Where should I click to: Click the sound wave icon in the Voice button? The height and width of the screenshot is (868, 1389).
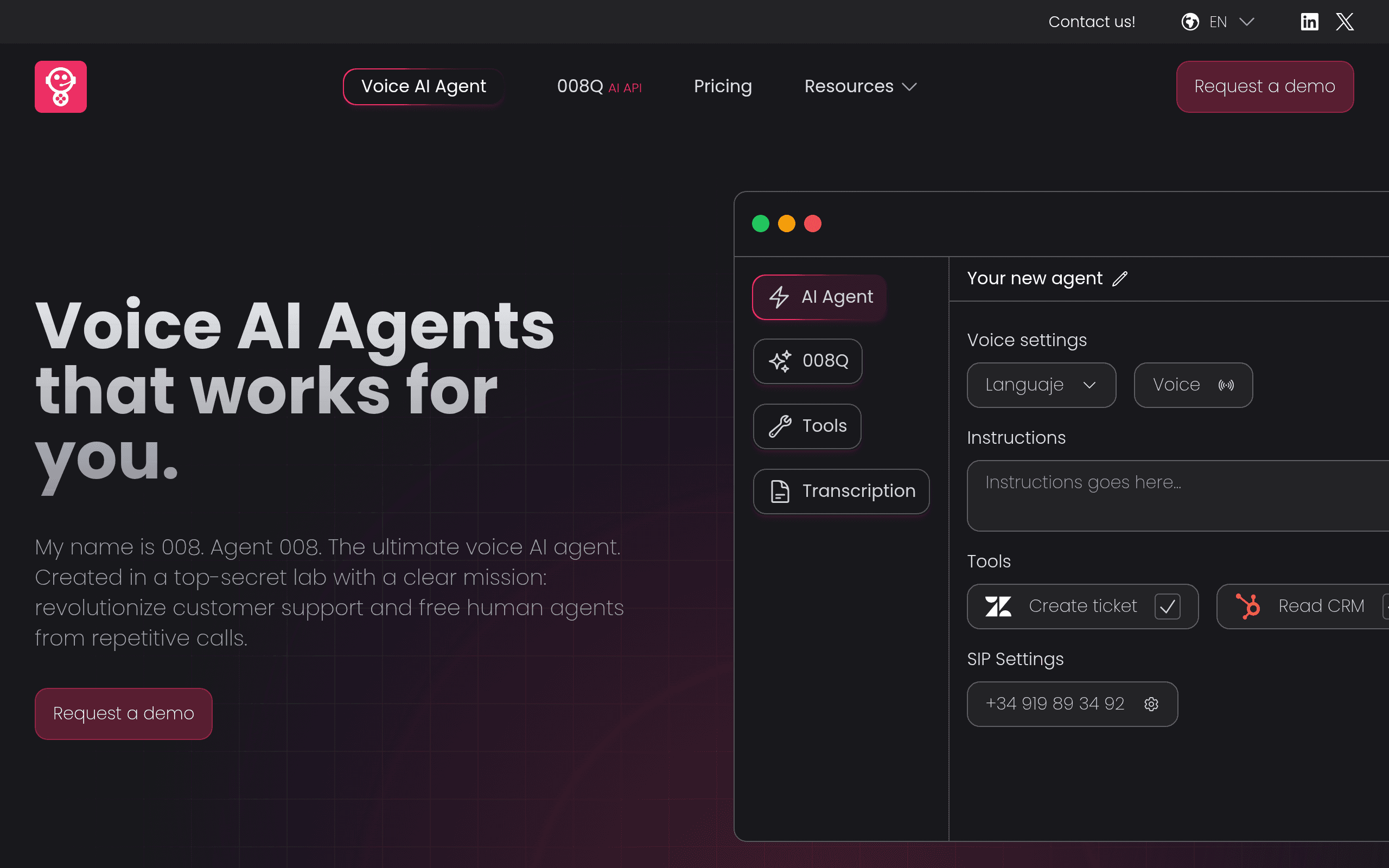click(x=1226, y=385)
